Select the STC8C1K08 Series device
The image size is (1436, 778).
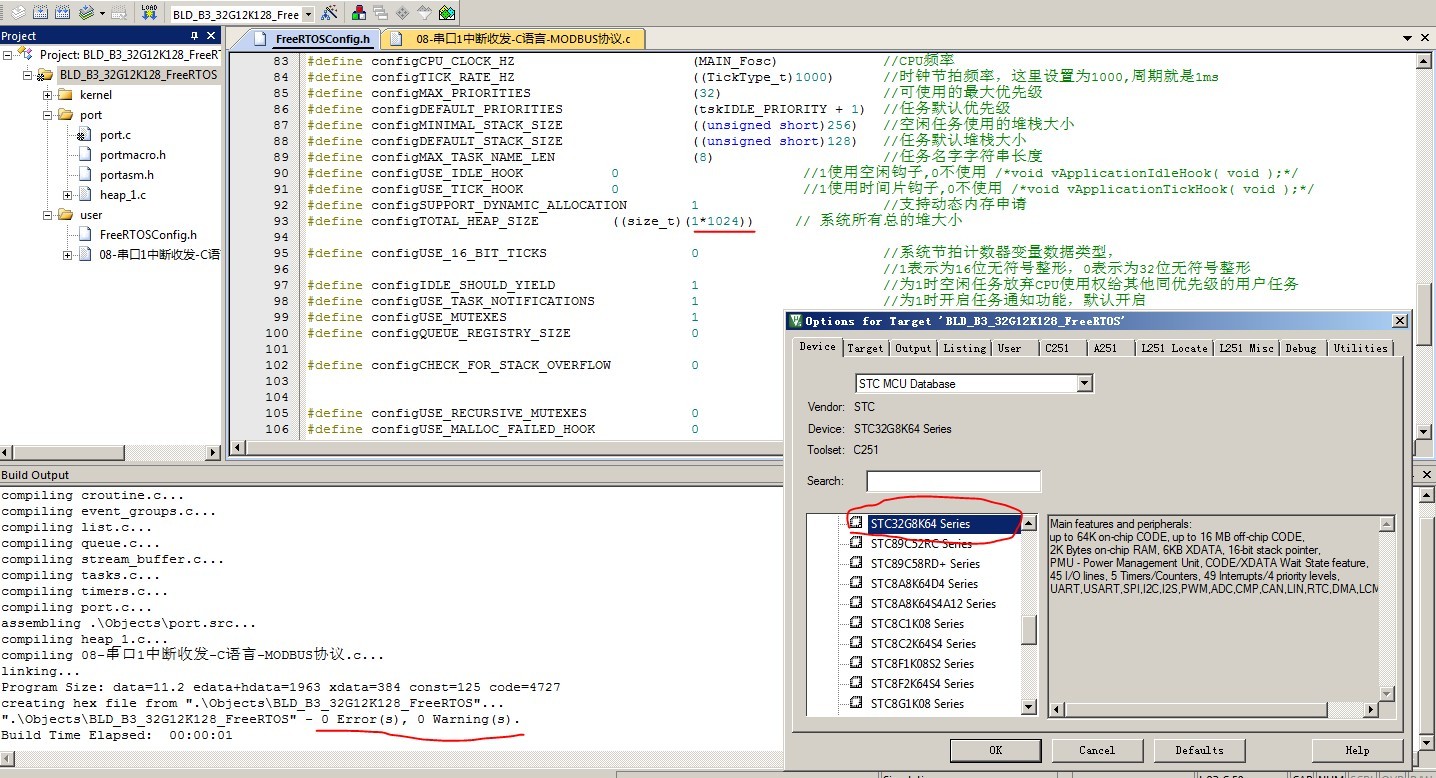pos(917,624)
